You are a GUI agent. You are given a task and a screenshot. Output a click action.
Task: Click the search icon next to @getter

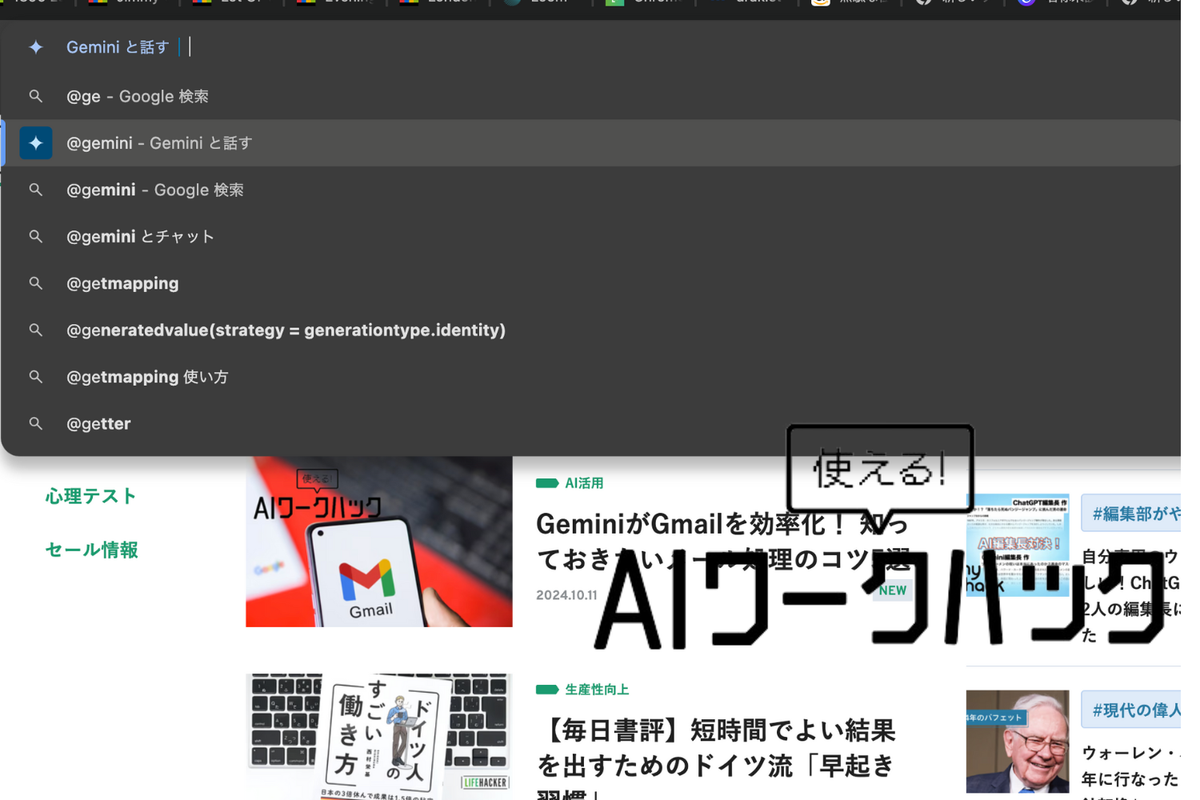click(36, 424)
